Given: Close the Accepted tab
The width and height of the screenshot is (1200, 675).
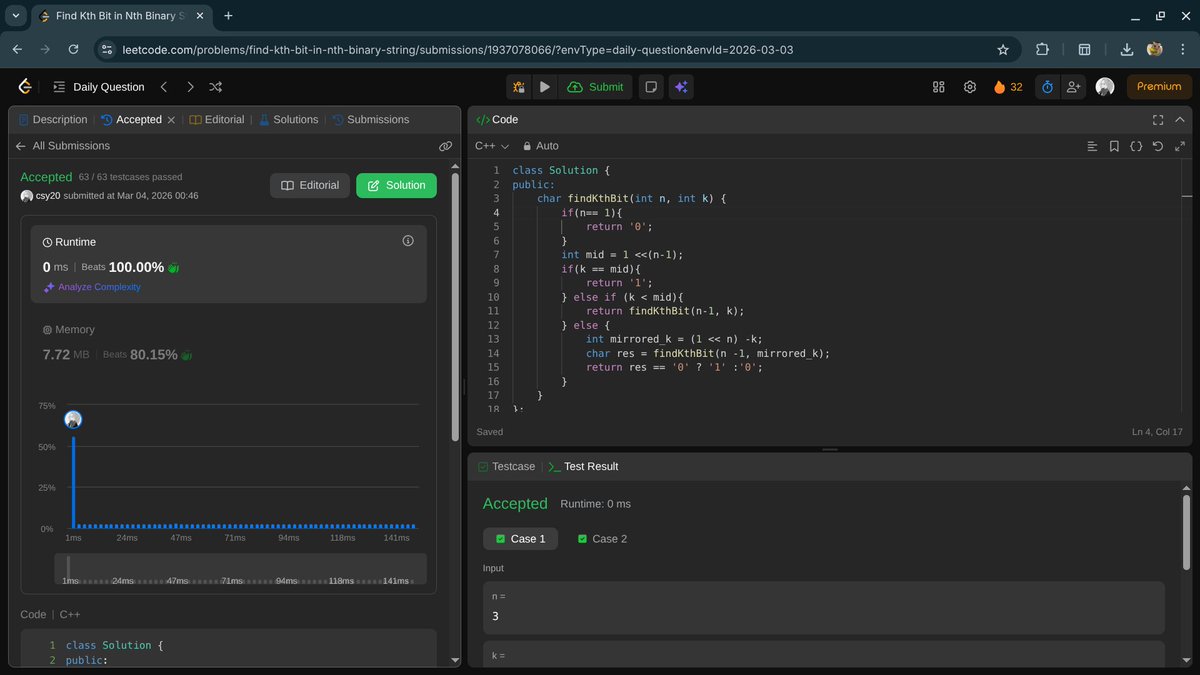Looking at the screenshot, I should coord(171,119).
